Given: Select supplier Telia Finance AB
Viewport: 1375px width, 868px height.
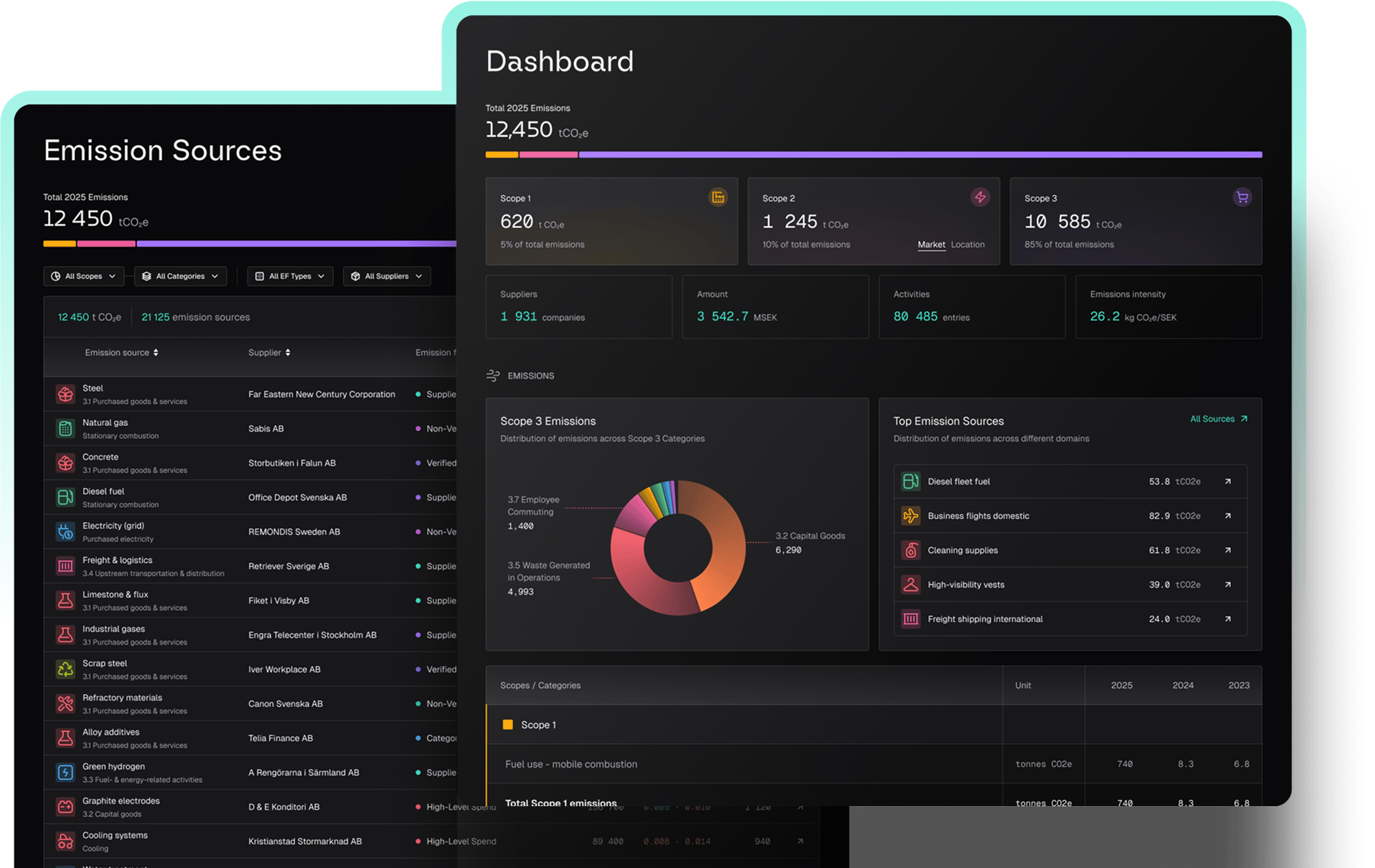Looking at the screenshot, I should [280, 737].
